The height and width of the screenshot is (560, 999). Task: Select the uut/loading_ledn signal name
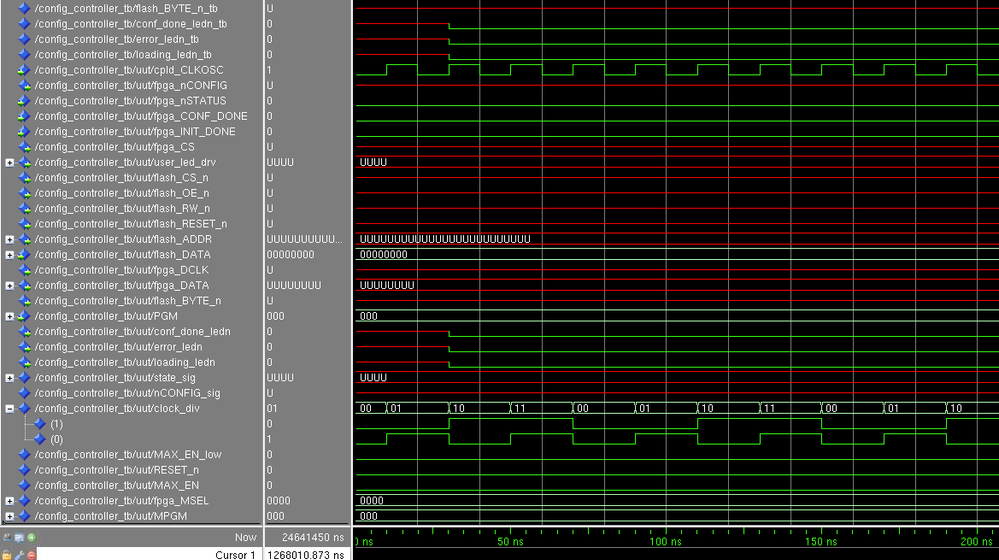pyautogui.click(x=125, y=363)
